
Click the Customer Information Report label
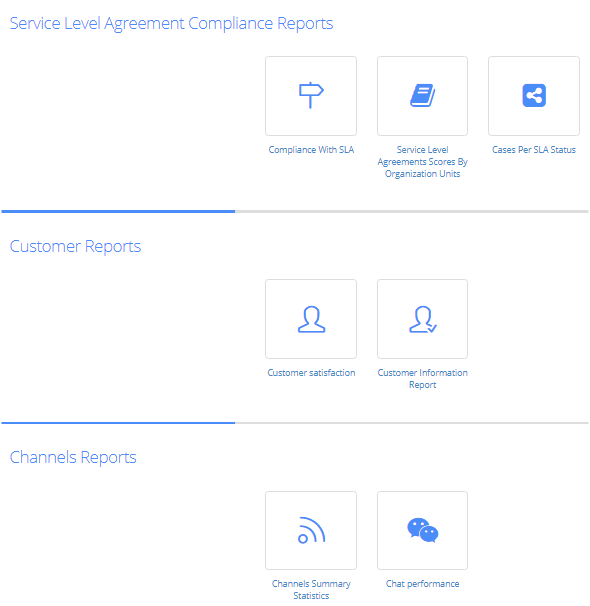tap(422, 379)
